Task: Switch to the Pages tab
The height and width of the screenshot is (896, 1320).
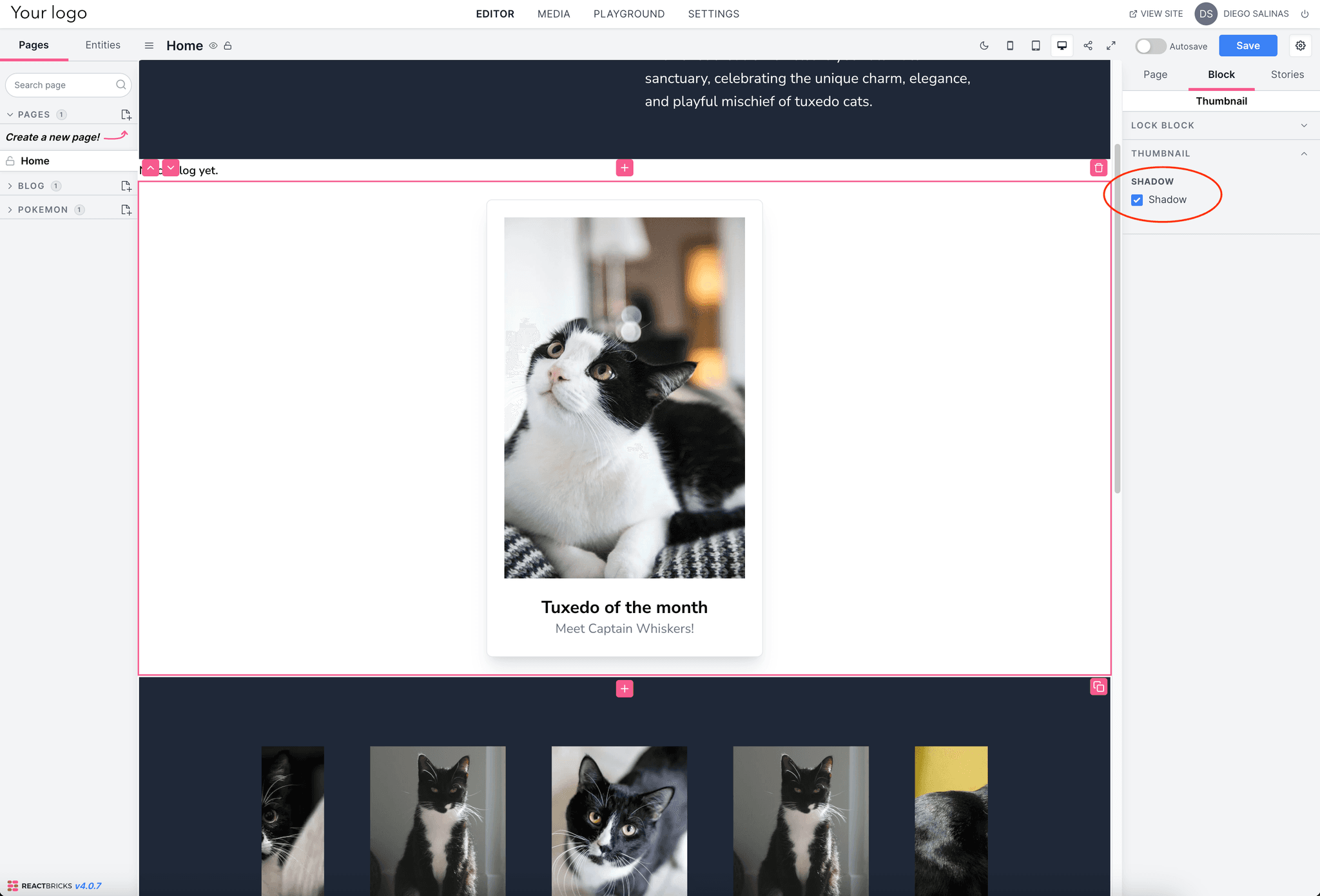Action: coord(34,44)
